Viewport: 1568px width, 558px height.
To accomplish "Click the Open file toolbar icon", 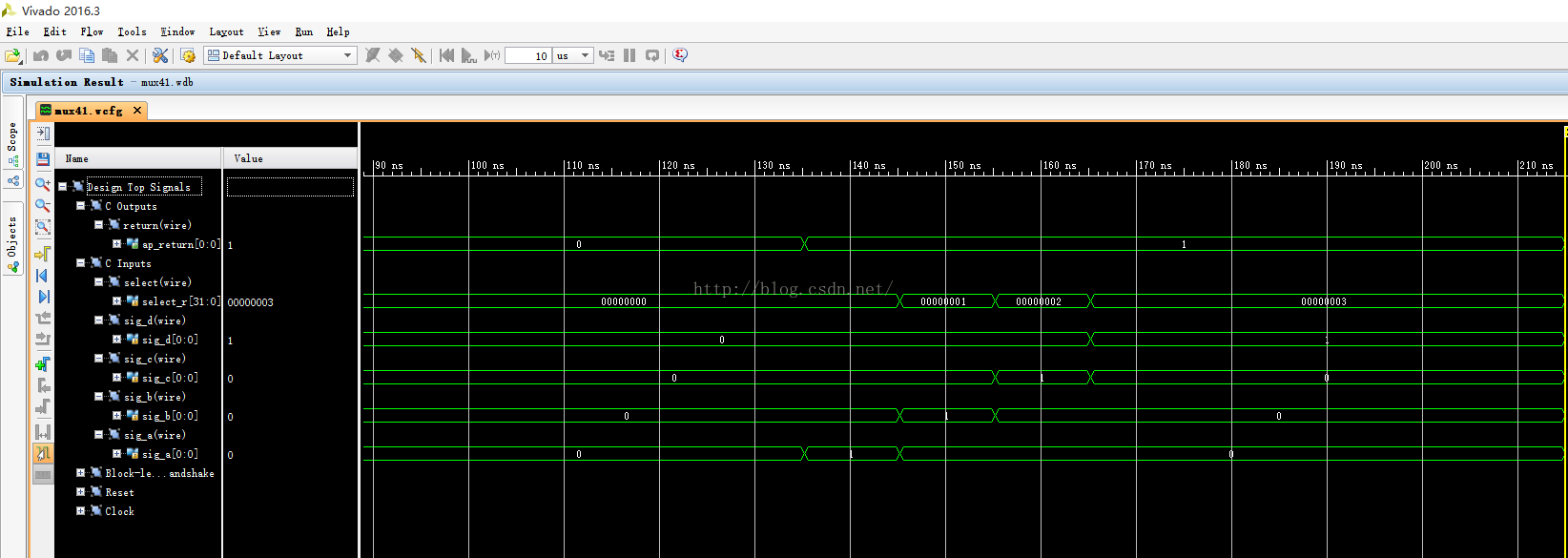I will [x=13, y=55].
